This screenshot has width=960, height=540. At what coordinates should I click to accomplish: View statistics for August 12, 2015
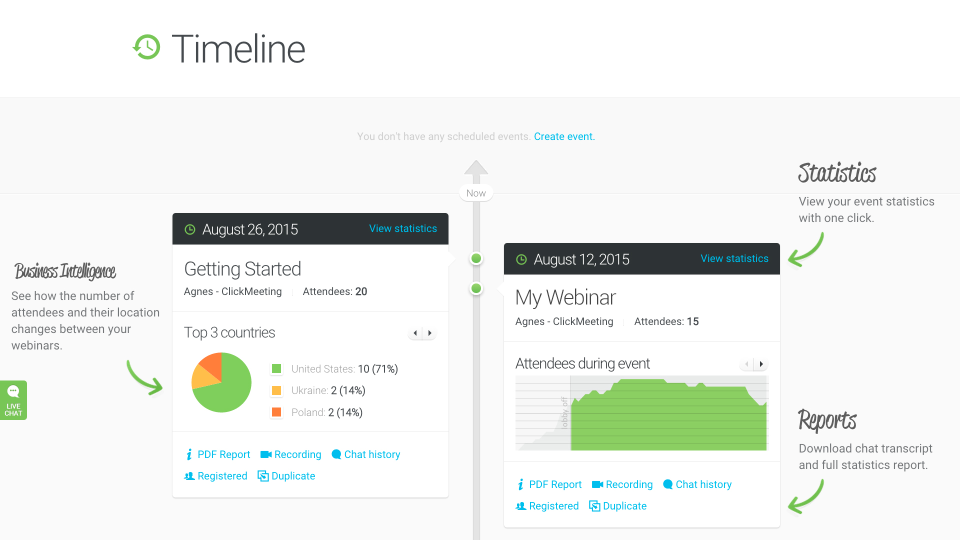tap(734, 258)
